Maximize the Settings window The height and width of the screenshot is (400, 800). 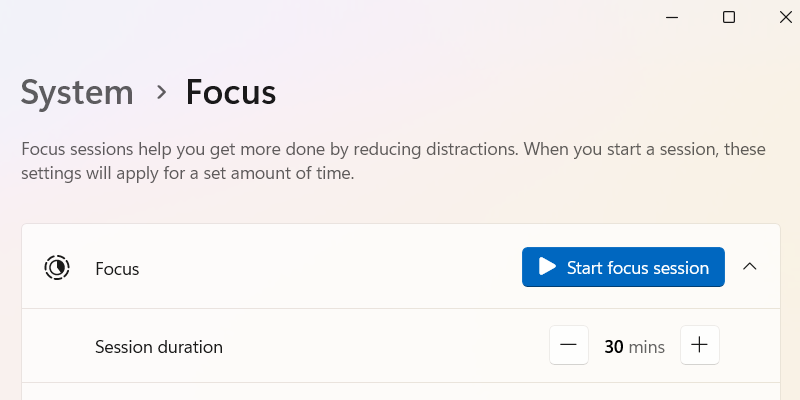pos(729,17)
